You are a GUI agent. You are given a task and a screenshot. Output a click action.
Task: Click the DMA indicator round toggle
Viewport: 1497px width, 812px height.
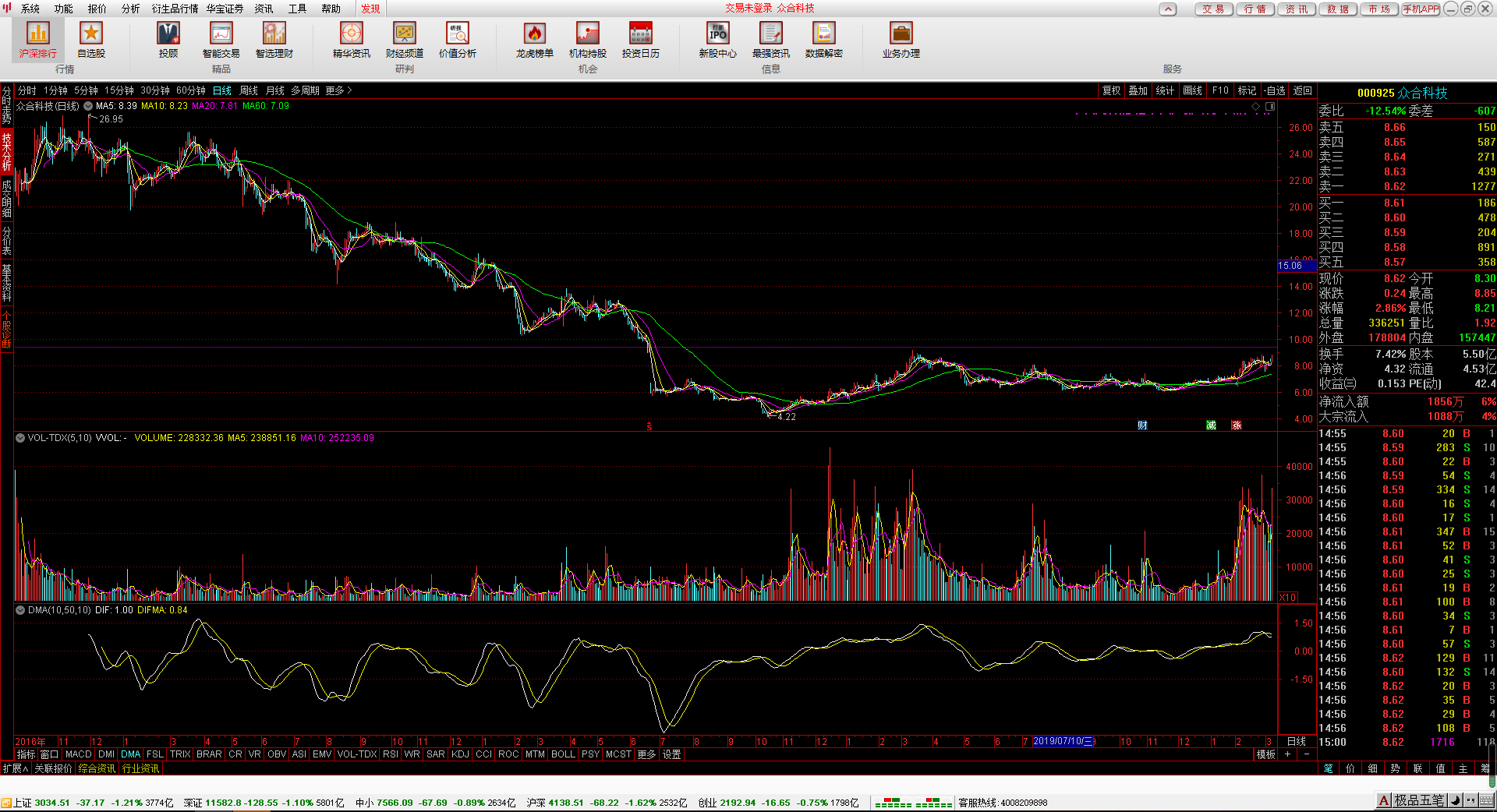20,610
